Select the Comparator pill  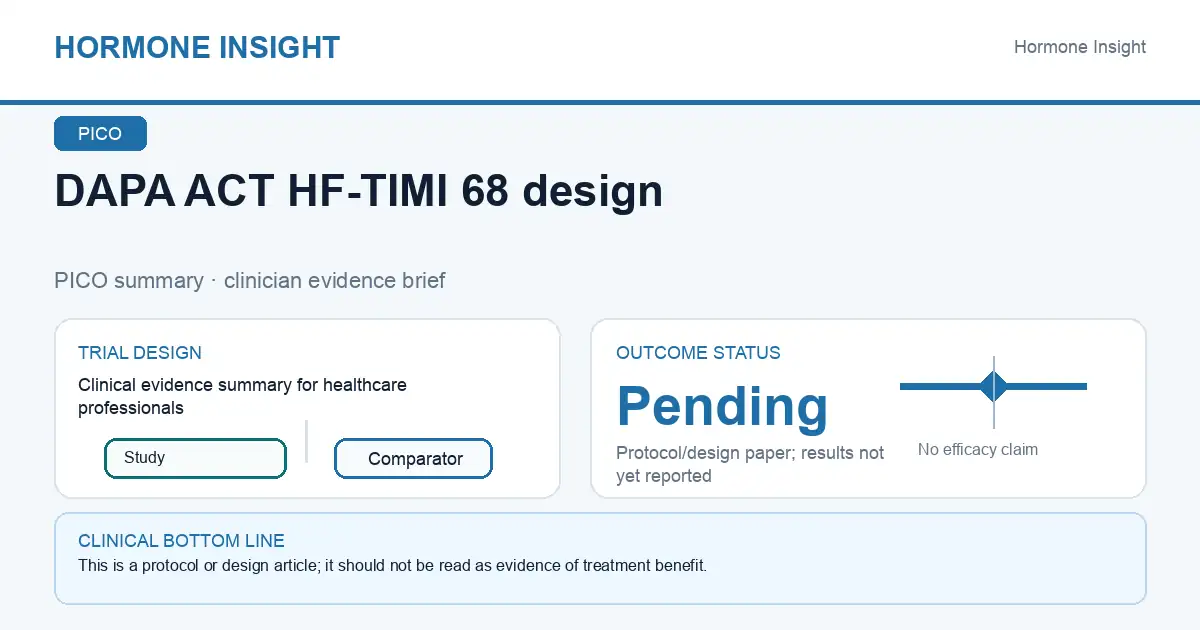click(x=413, y=459)
